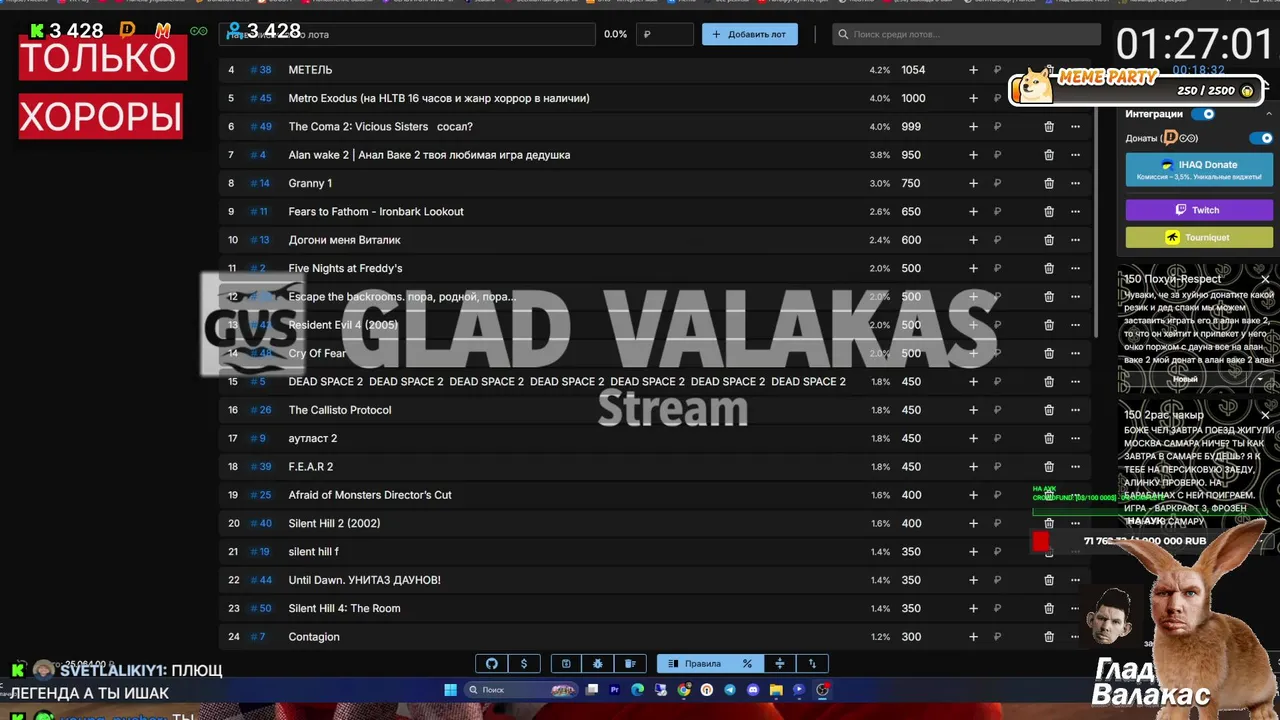Click the Tourniquet integration button
The width and height of the screenshot is (1280, 720).
click(x=1199, y=237)
